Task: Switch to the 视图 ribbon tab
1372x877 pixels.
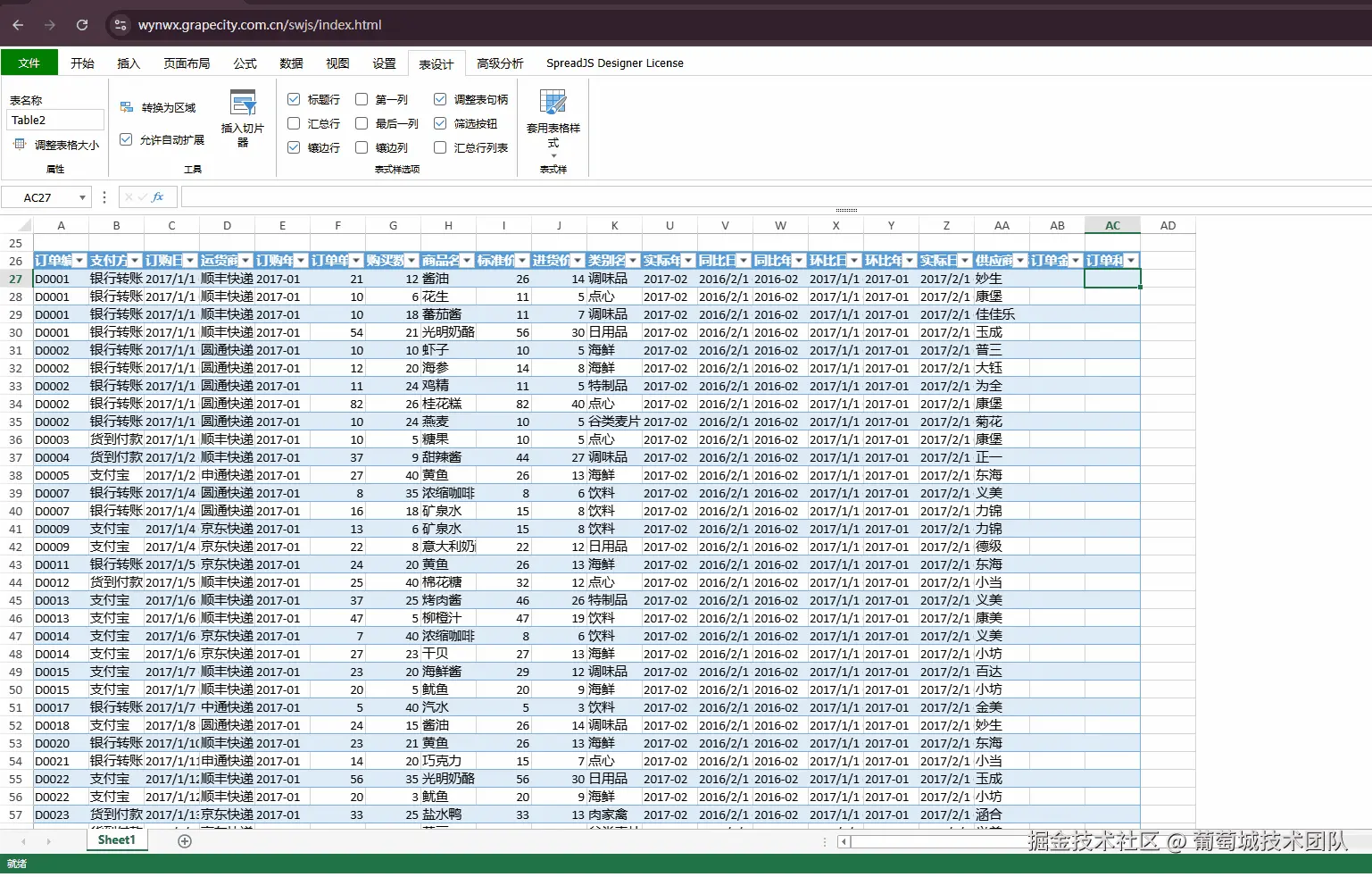Action: point(337,63)
